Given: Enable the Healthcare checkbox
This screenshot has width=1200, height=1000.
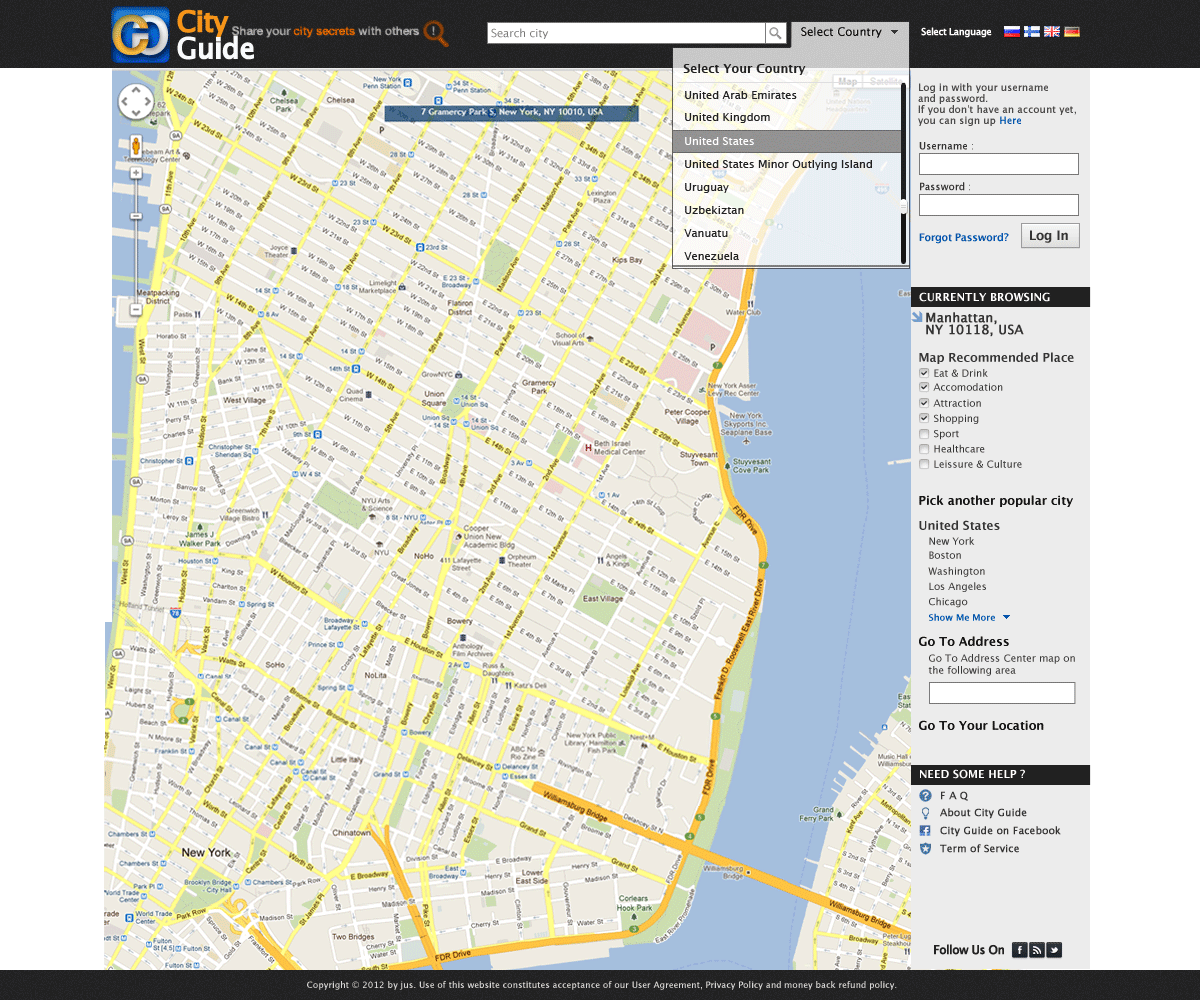Looking at the screenshot, I should pyautogui.click(x=924, y=449).
